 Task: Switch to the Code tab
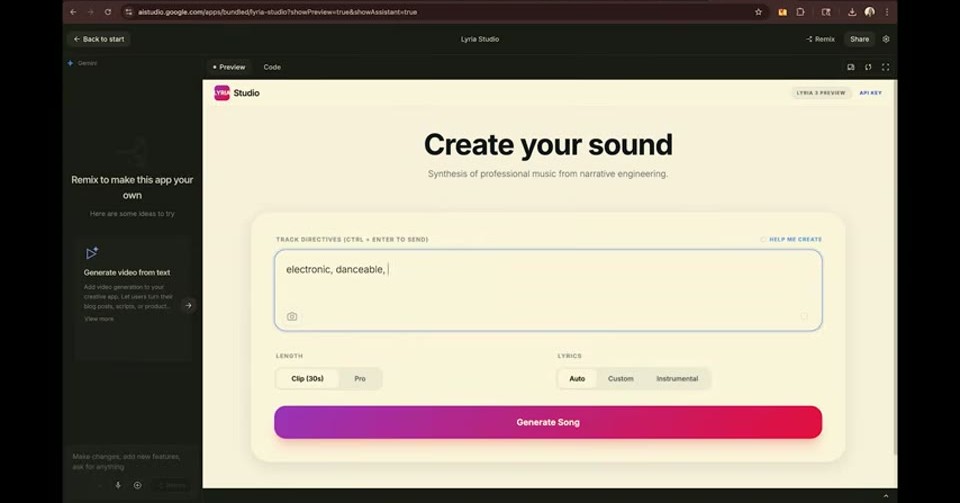coord(272,67)
